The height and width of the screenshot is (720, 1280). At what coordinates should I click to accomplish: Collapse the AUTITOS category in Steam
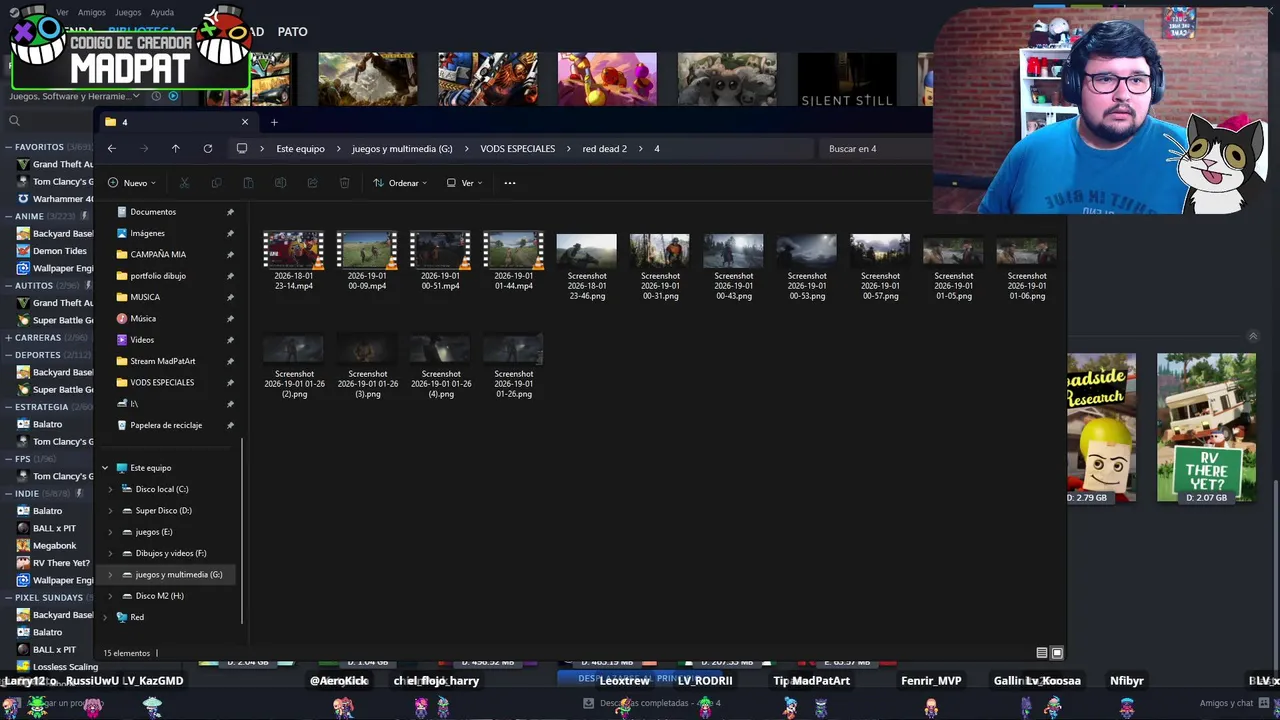click(x=9, y=285)
